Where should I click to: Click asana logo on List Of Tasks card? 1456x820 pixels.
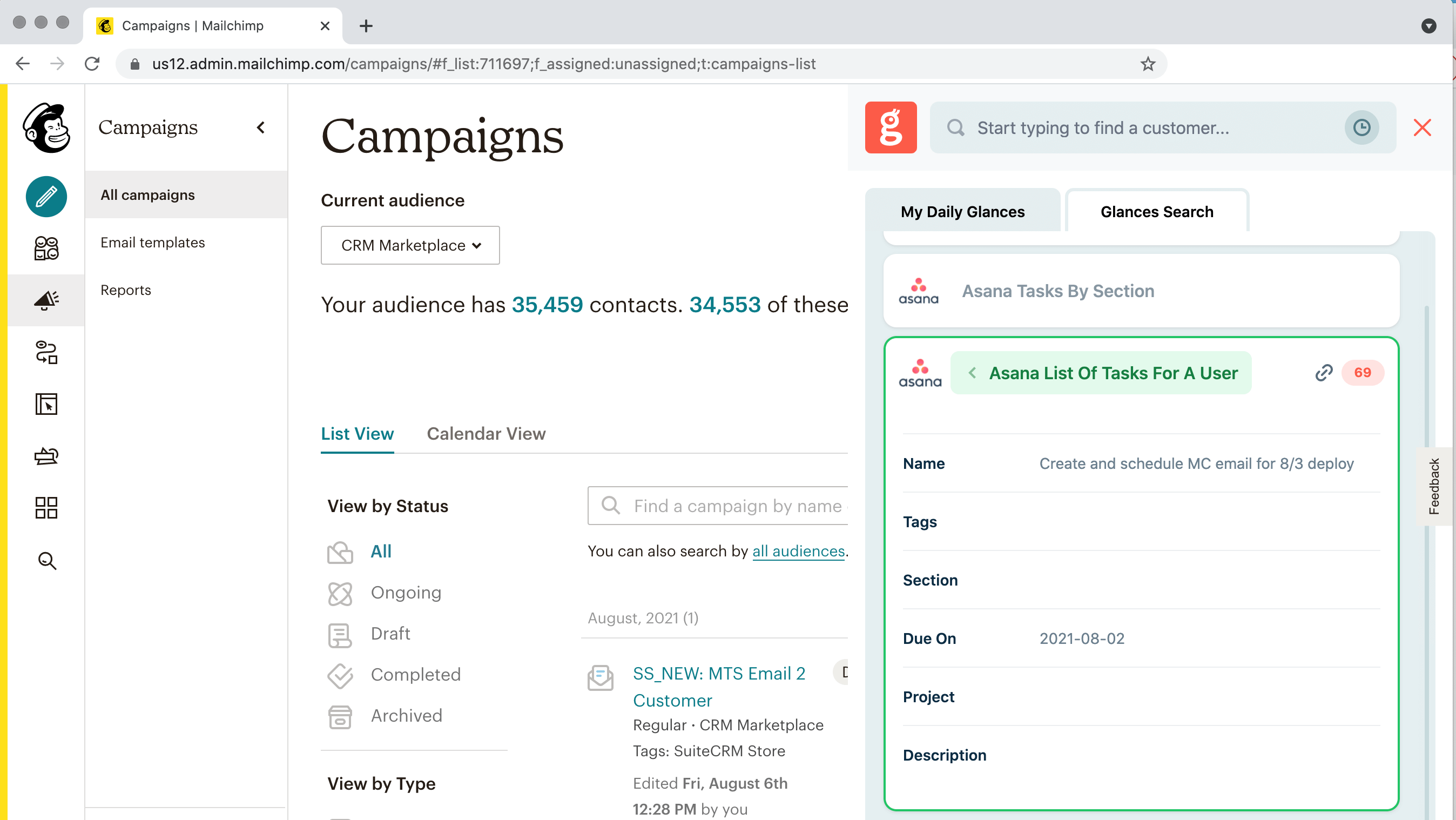click(920, 373)
